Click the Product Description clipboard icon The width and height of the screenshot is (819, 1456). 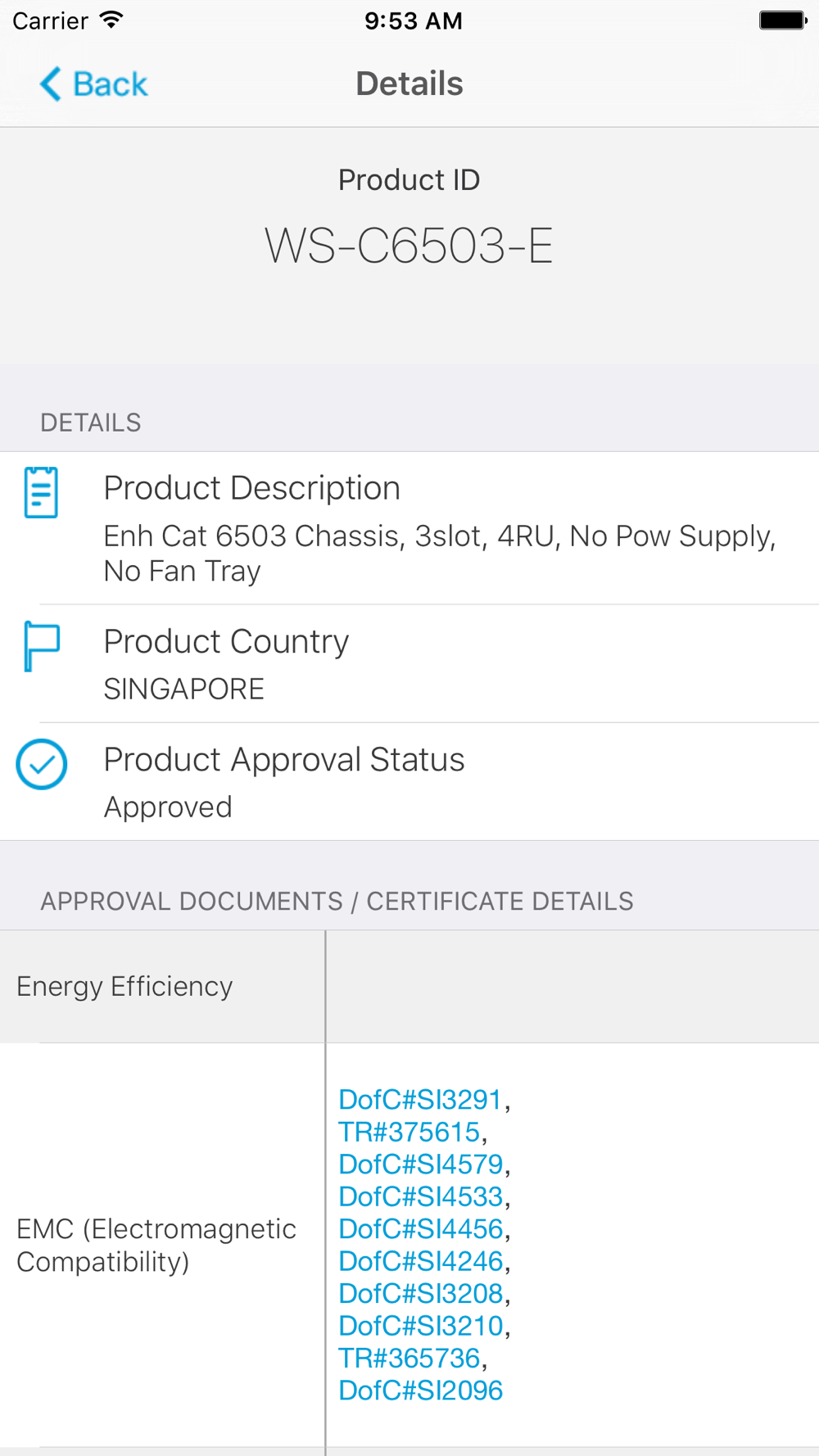pos(41,492)
